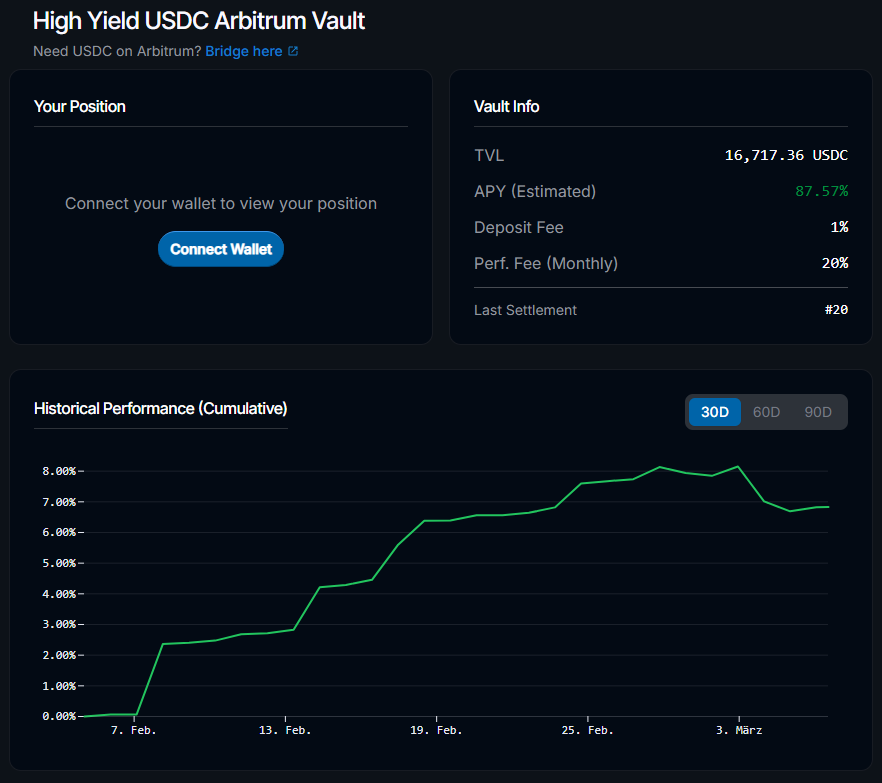This screenshot has width=882, height=783.
Task: Click the connect your wallet prompt text
Action: pyautogui.click(x=220, y=204)
